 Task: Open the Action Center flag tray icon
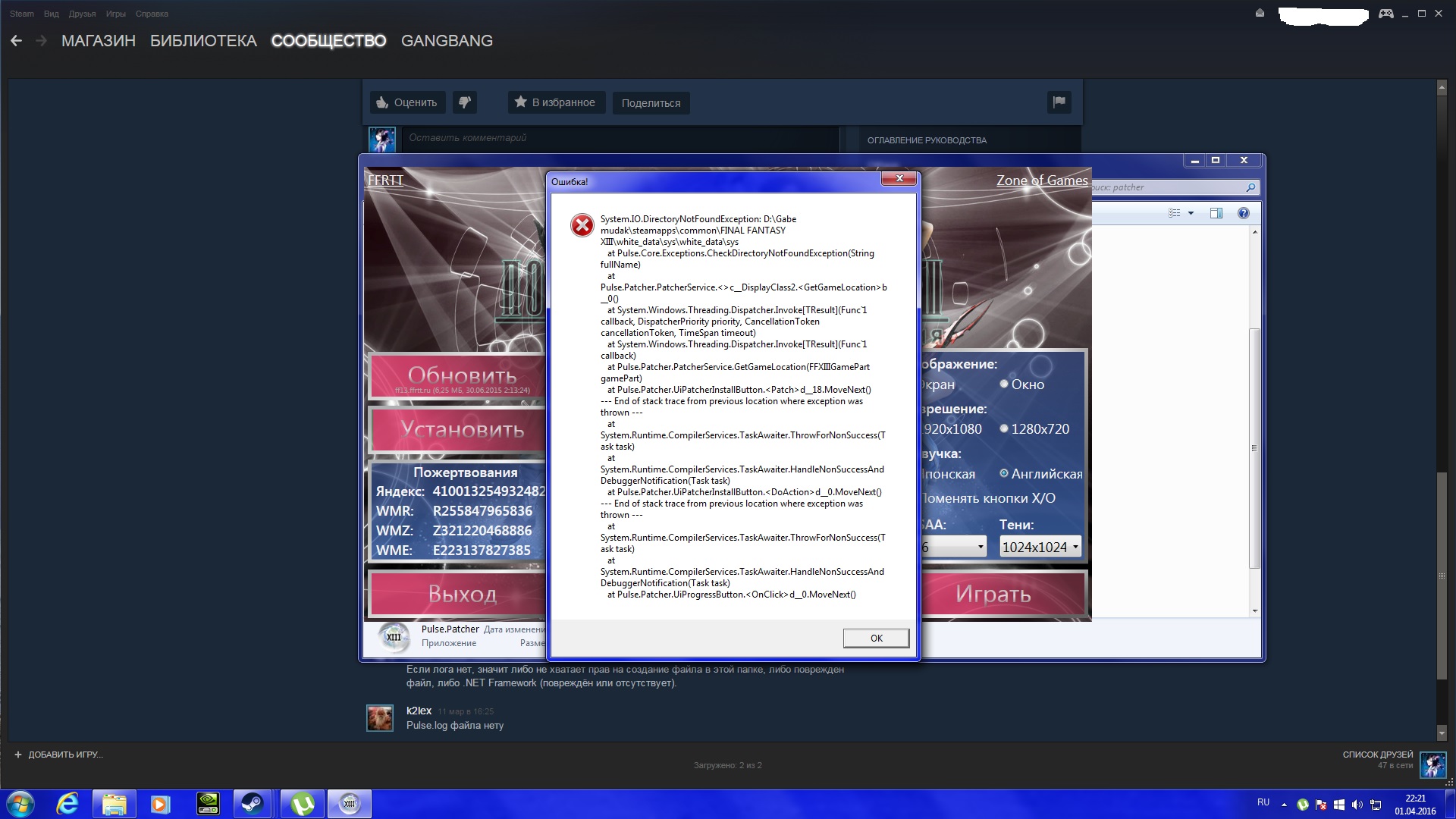coord(1321,805)
